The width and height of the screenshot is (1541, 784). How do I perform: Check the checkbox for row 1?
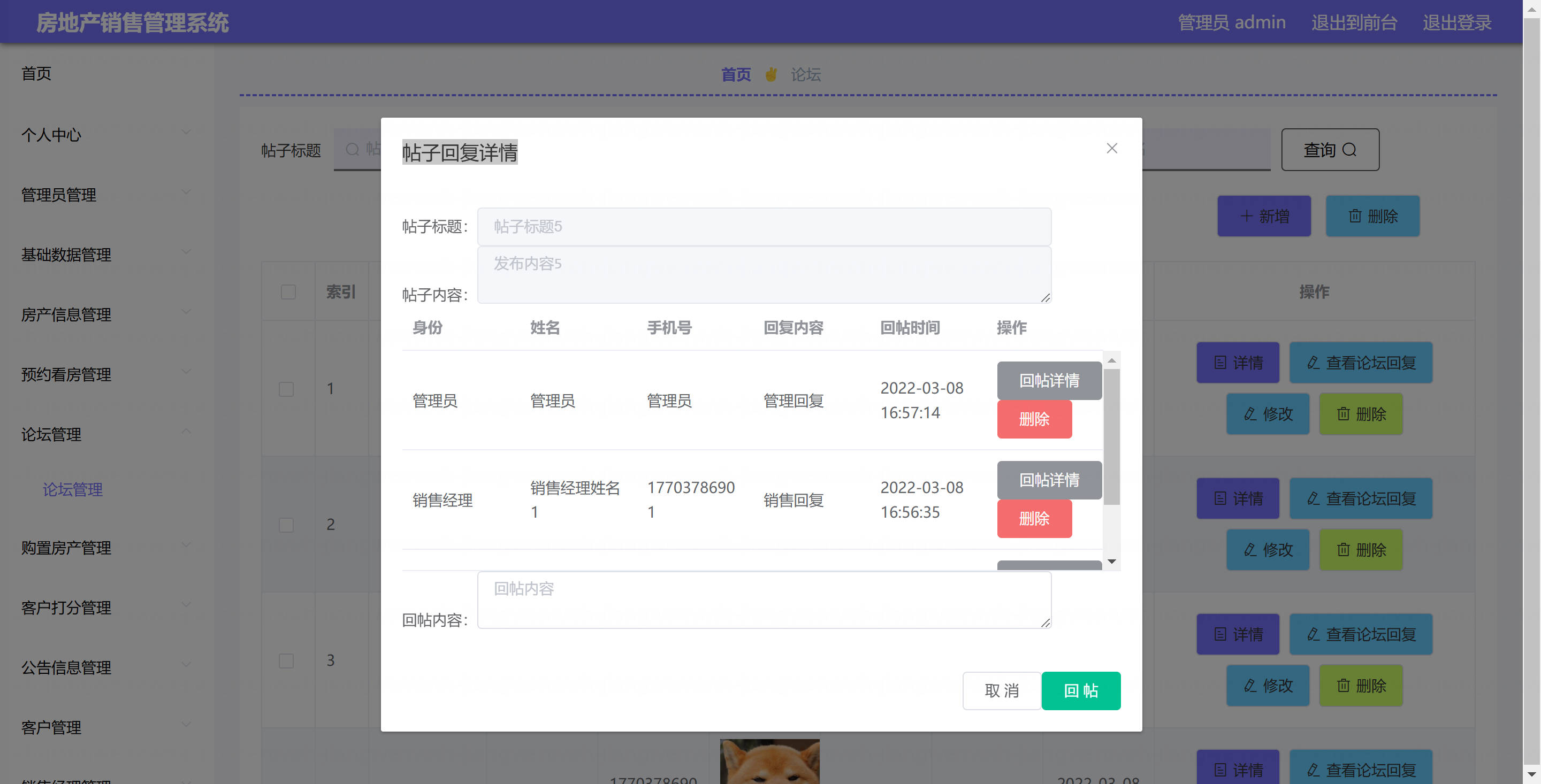tap(287, 389)
